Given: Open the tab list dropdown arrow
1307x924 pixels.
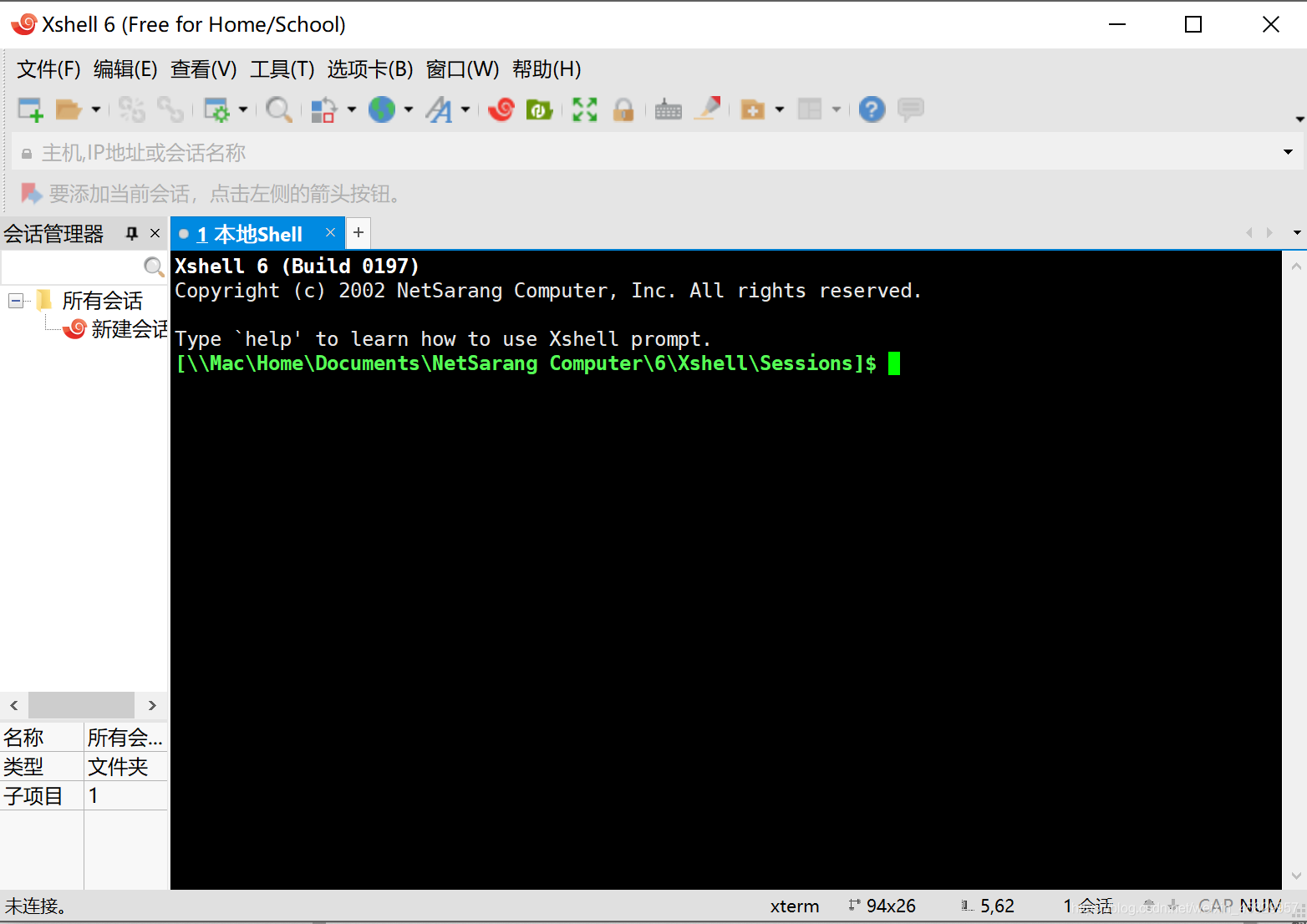Looking at the screenshot, I should pyautogui.click(x=1297, y=233).
